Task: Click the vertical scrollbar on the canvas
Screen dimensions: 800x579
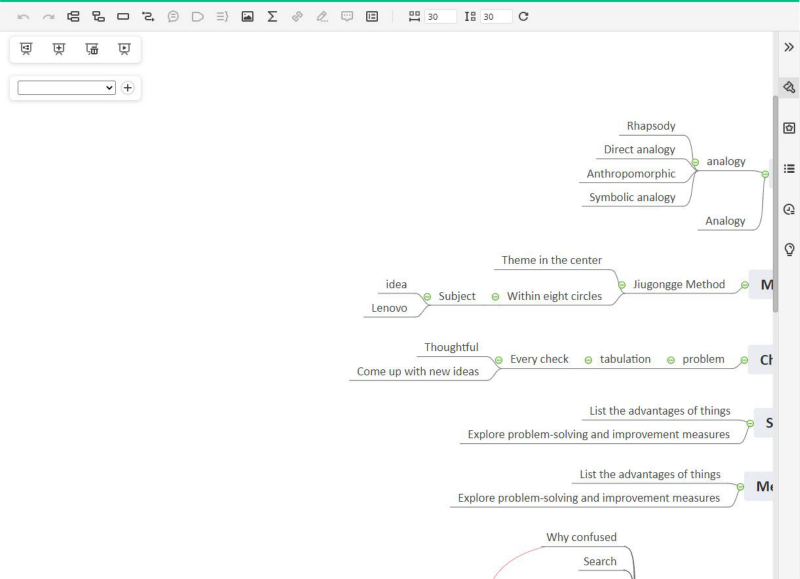Action: [775, 200]
